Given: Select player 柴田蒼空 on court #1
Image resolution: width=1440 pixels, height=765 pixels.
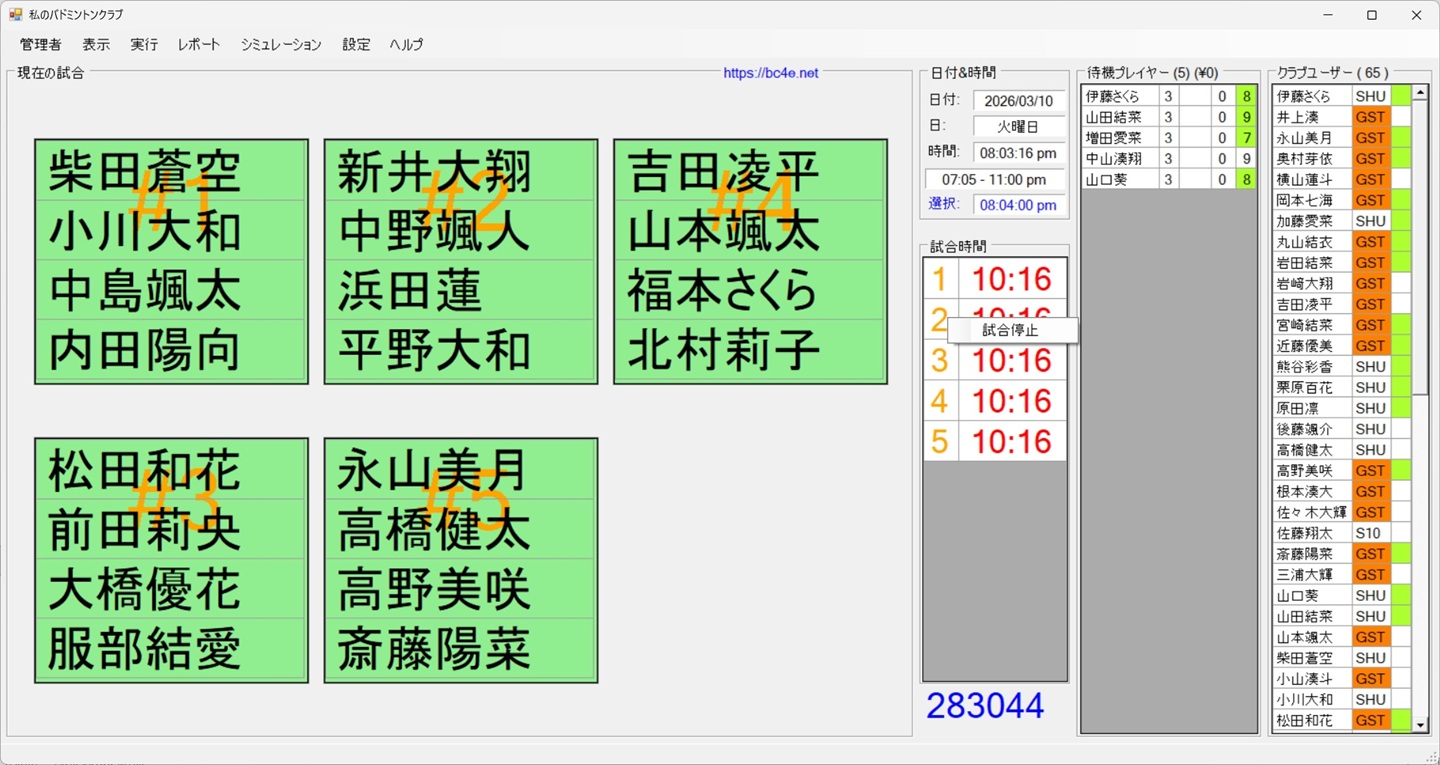Looking at the screenshot, I should [171, 171].
